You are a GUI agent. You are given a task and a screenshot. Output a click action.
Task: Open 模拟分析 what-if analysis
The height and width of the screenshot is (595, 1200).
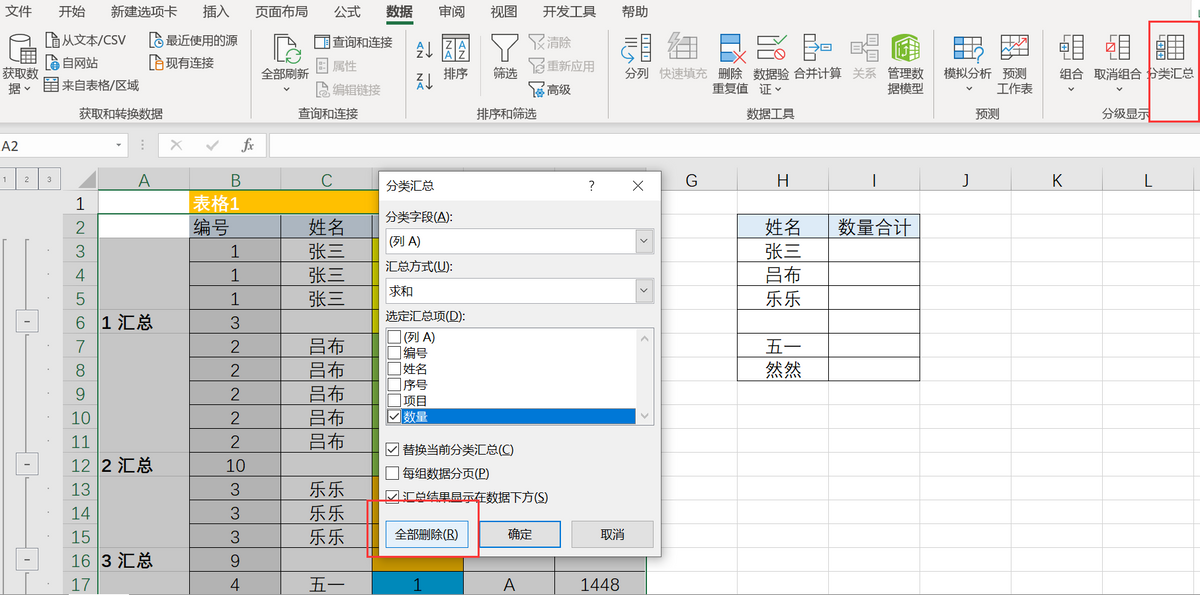[967, 63]
